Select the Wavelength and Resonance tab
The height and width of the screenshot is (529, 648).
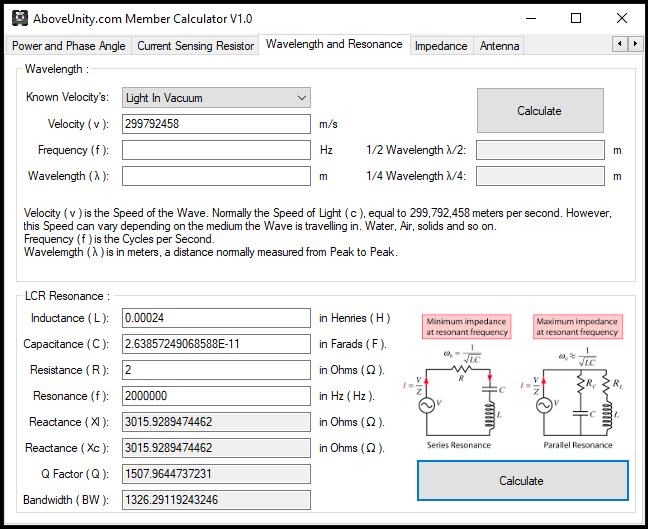point(334,44)
